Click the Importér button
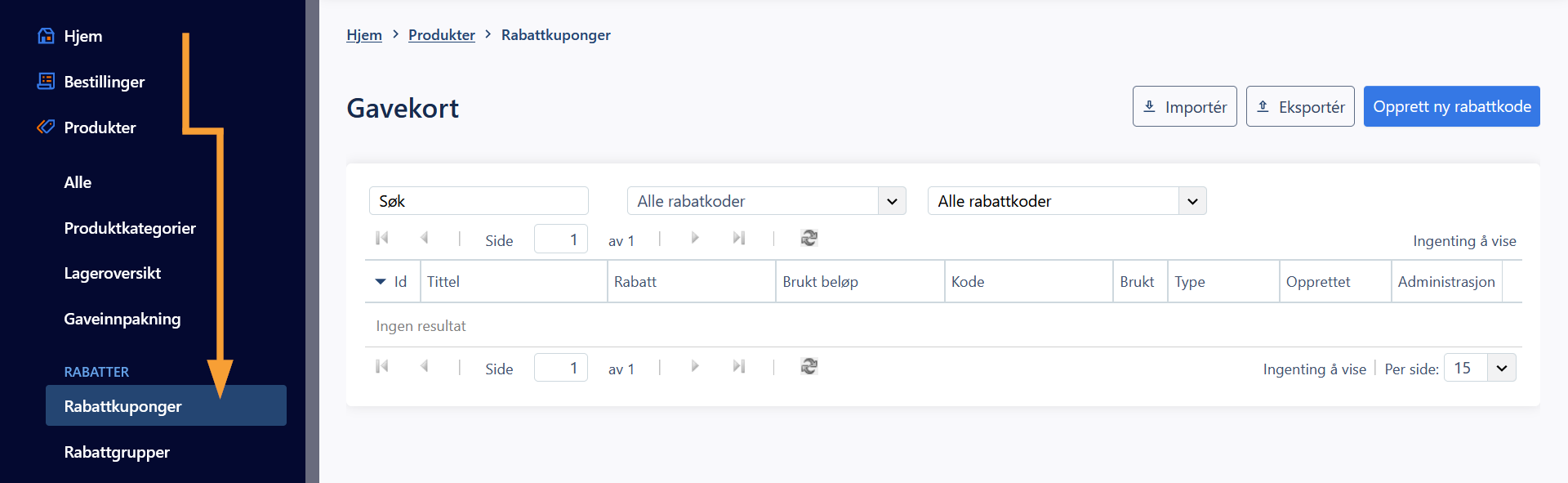Image resolution: width=1568 pixels, height=483 pixels. click(1185, 106)
